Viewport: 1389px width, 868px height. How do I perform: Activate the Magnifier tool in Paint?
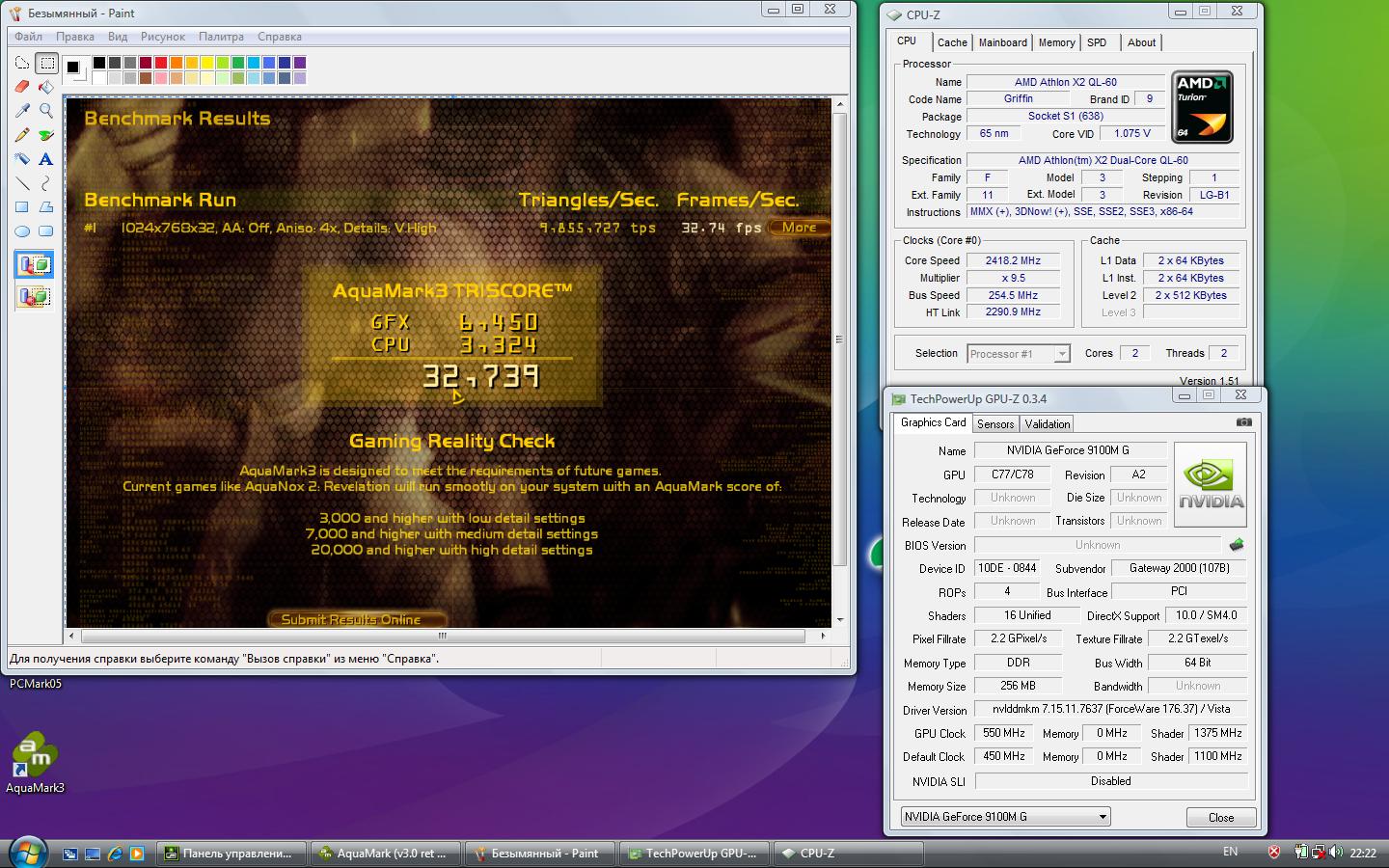coord(46,112)
